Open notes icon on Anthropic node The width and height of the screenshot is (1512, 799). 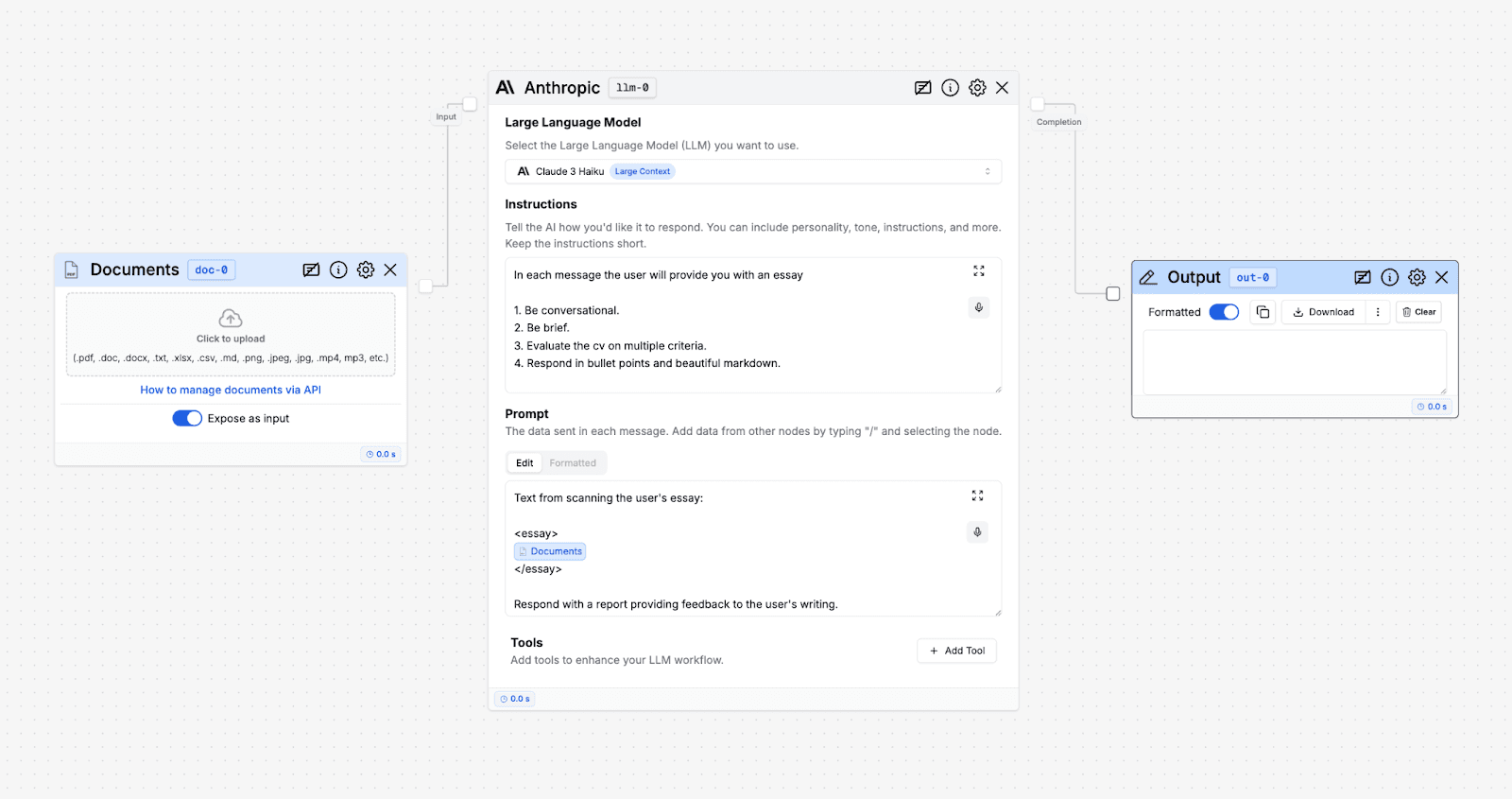[x=923, y=88]
